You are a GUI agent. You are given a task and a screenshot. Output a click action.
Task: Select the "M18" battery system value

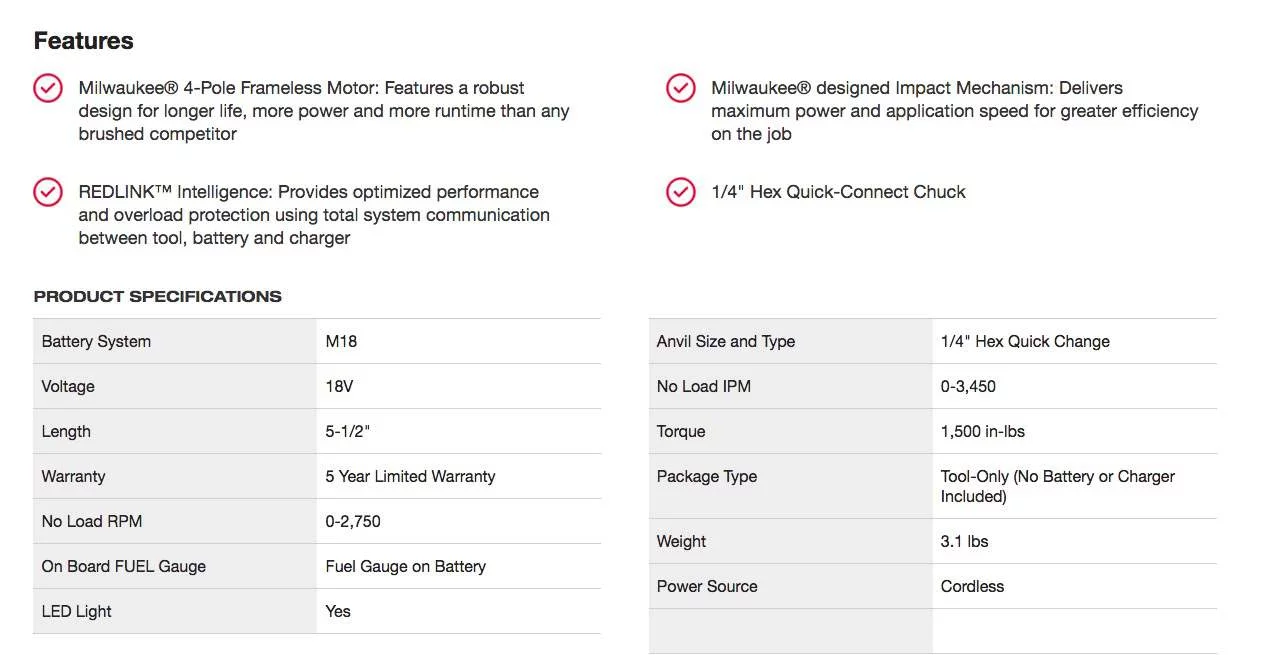click(x=341, y=341)
